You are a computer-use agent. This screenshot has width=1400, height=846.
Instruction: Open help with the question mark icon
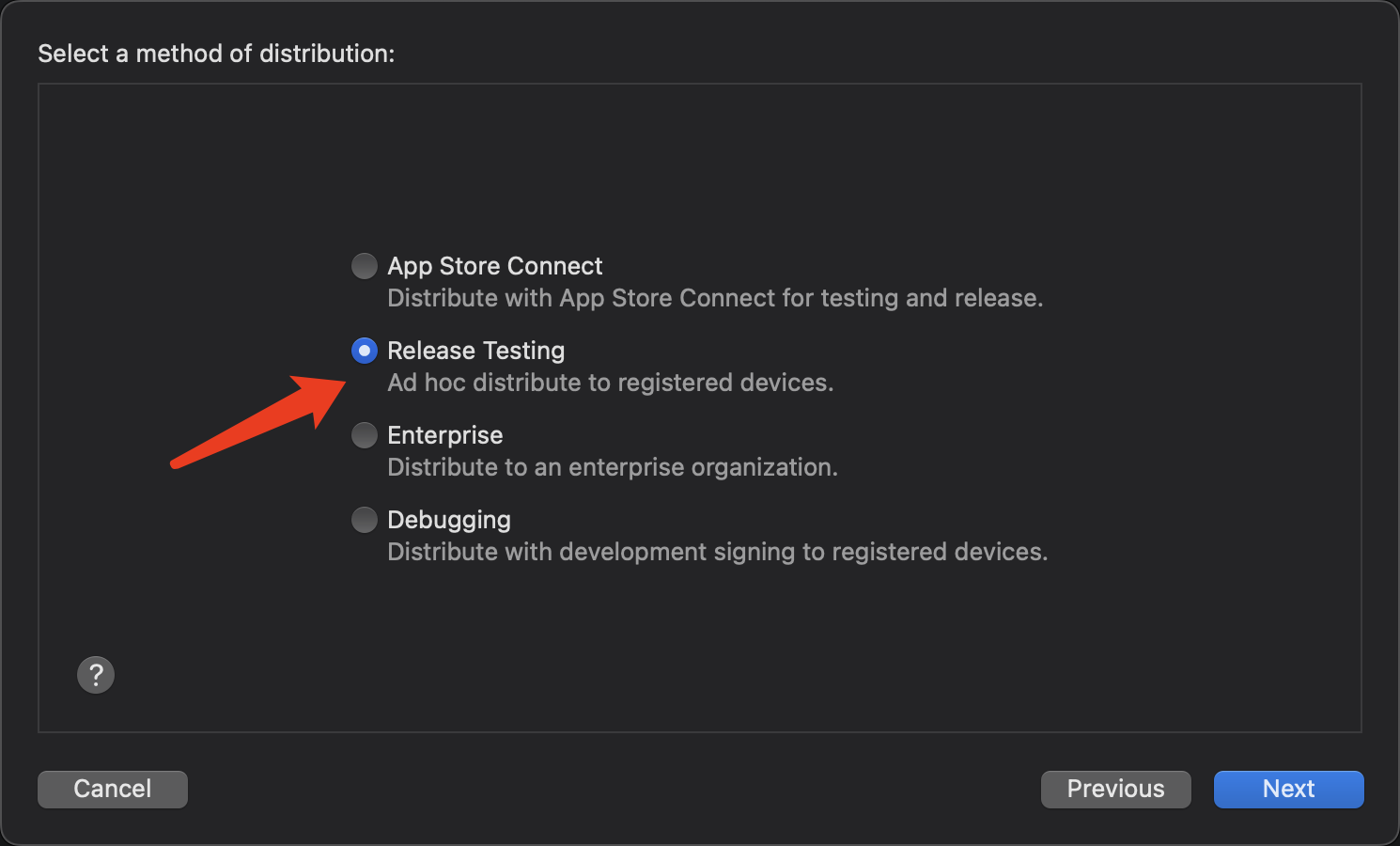click(96, 675)
